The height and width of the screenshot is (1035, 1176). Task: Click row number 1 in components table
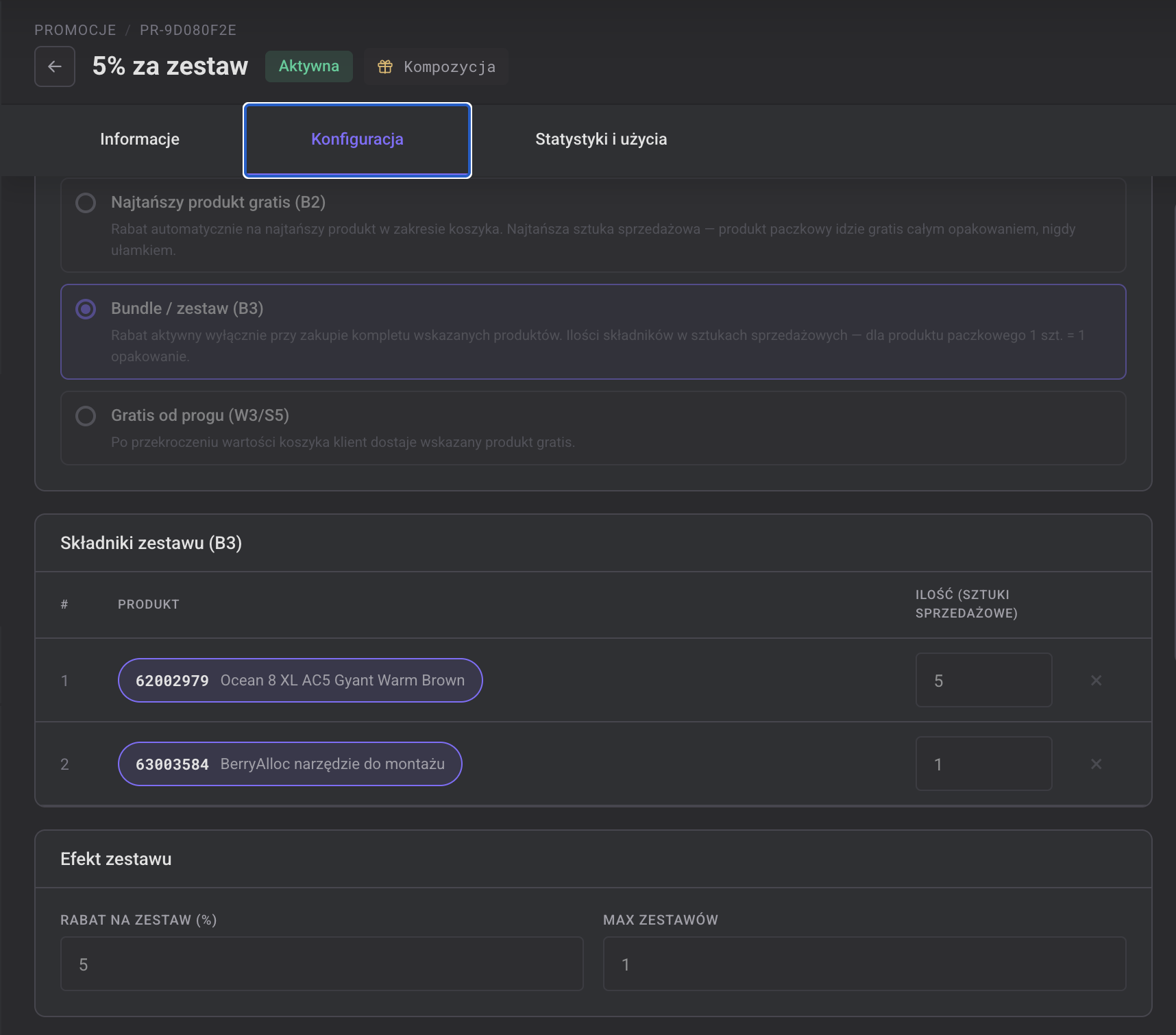[x=64, y=681]
